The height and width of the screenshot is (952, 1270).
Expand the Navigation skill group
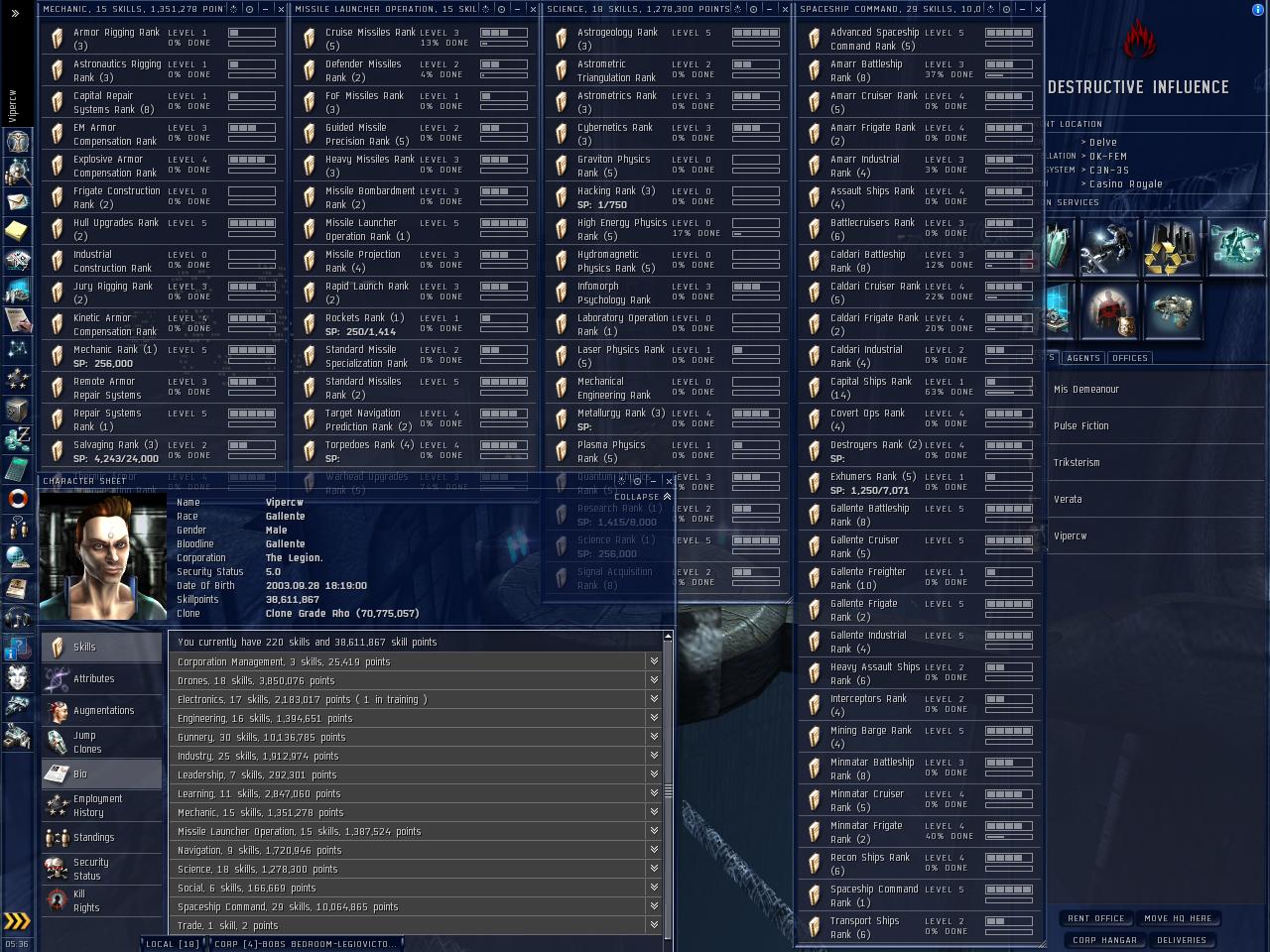point(654,850)
